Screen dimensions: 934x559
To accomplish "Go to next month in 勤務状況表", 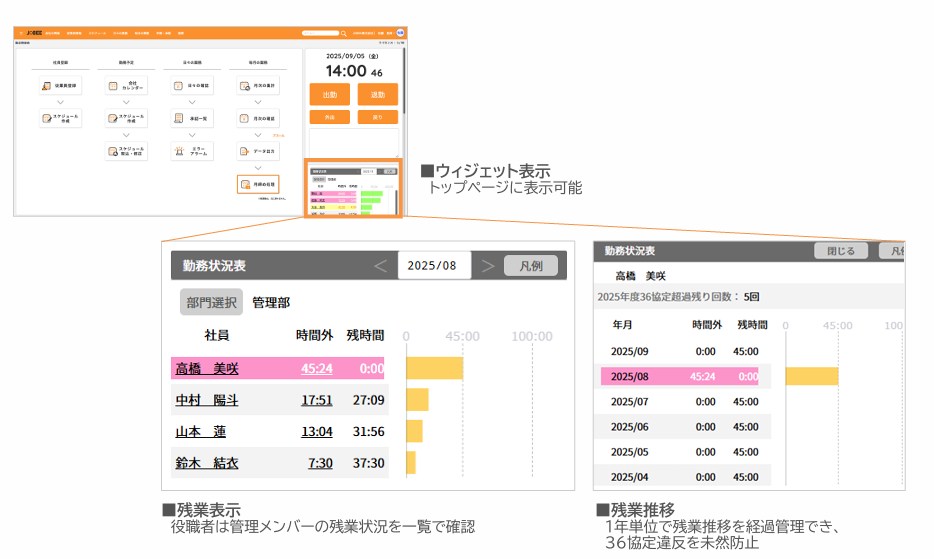I will pos(488,266).
